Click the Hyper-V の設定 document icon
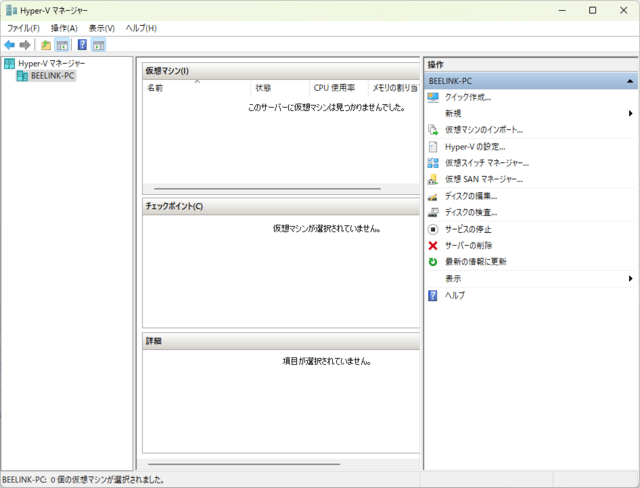The image size is (640, 488). click(433, 146)
